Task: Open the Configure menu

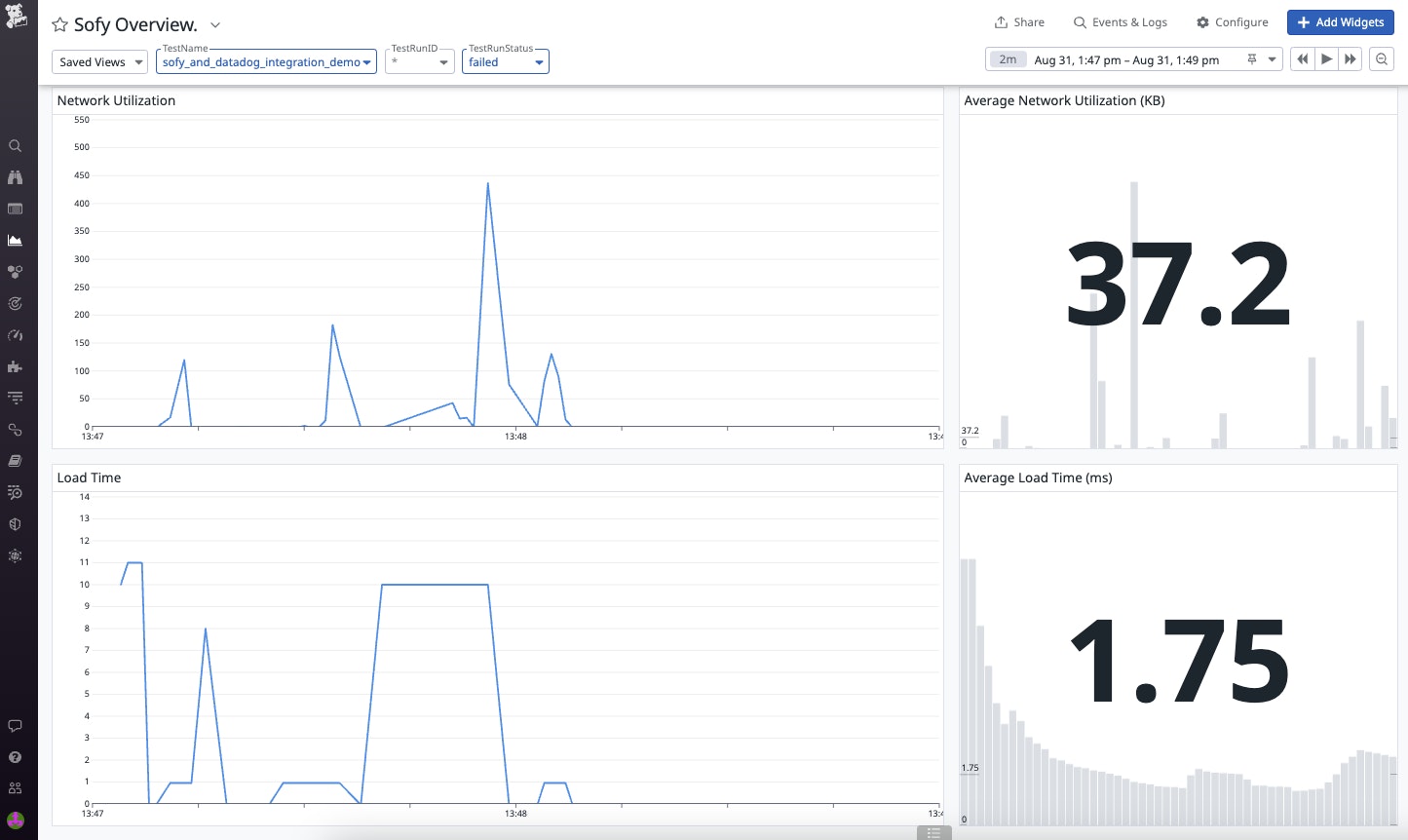Action: 1232,21
